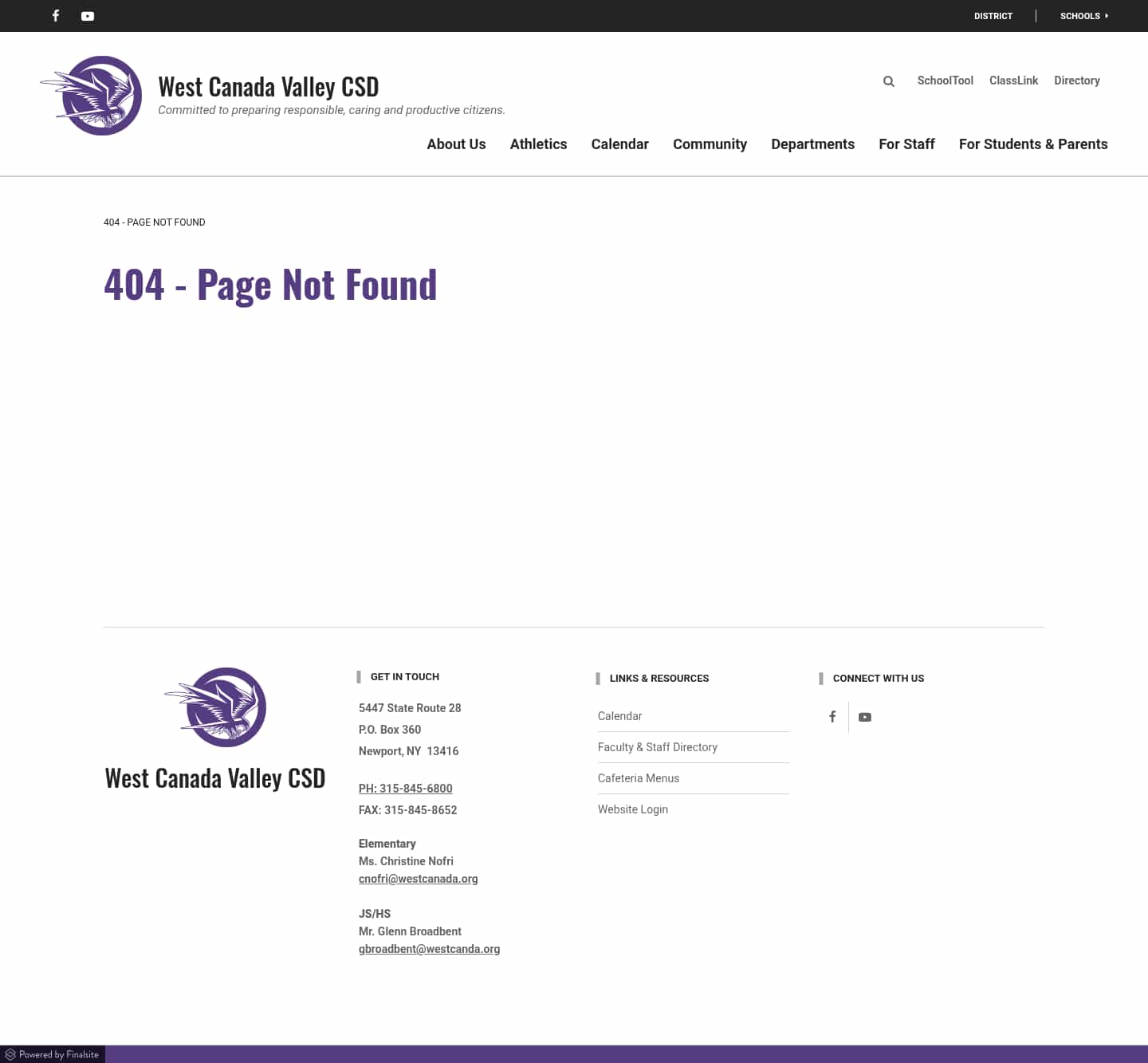
Task: Select the Athletics menu item
Action: pos(538,144)
